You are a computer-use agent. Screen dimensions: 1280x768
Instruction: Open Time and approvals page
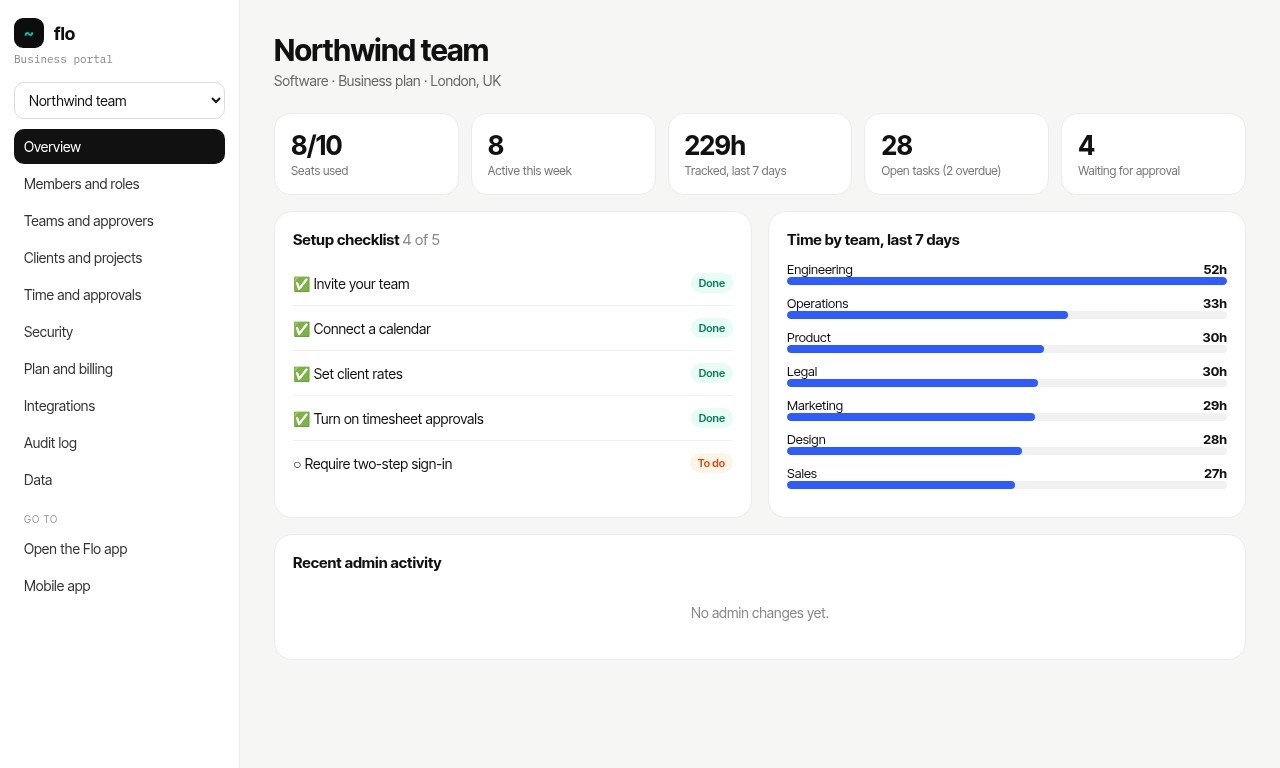[119, 295]
